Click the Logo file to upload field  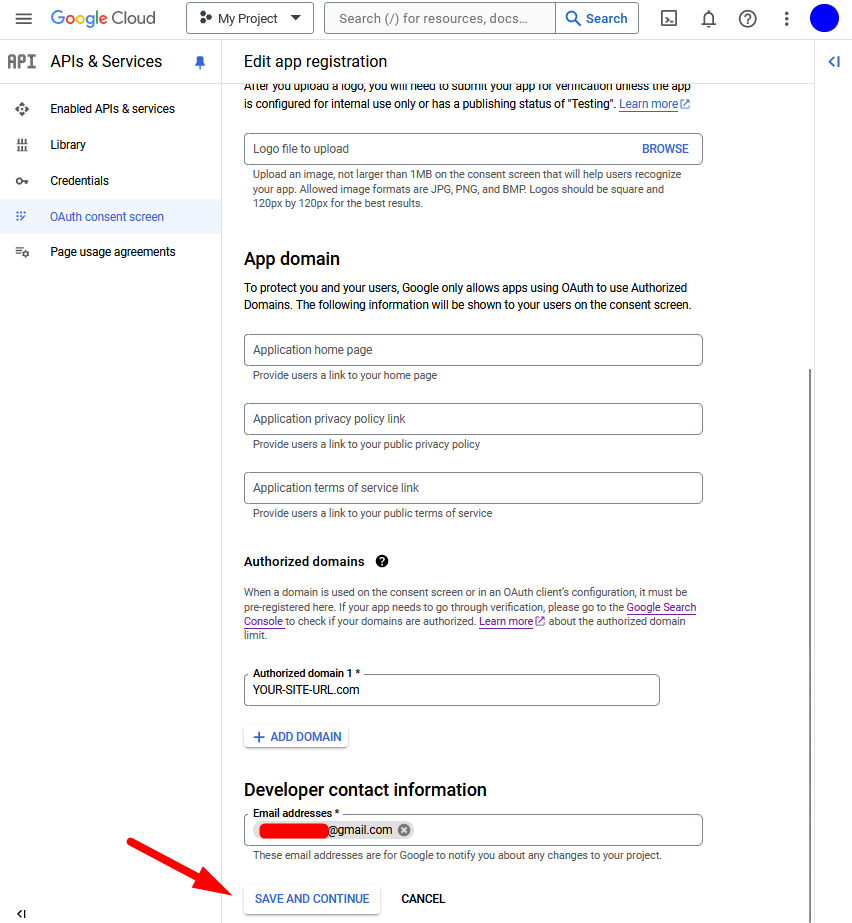tap(473, 149)
